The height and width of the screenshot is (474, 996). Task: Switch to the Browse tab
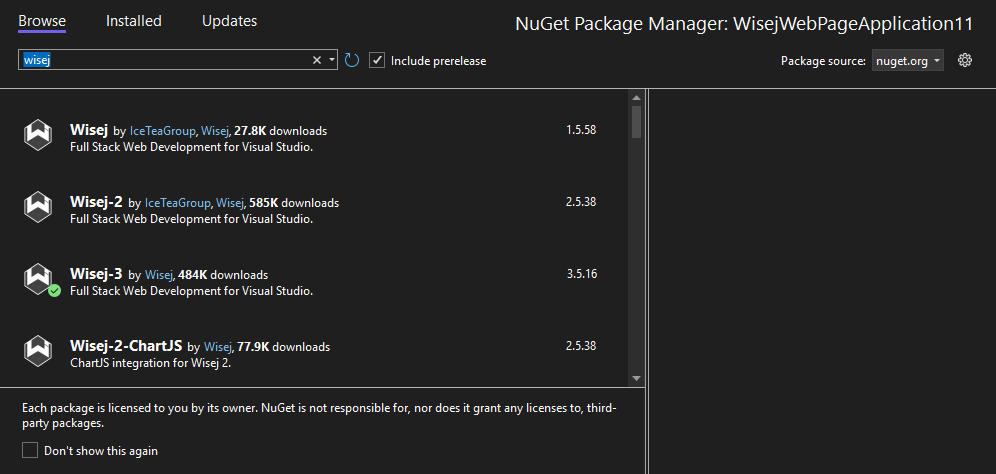point(42,21)
